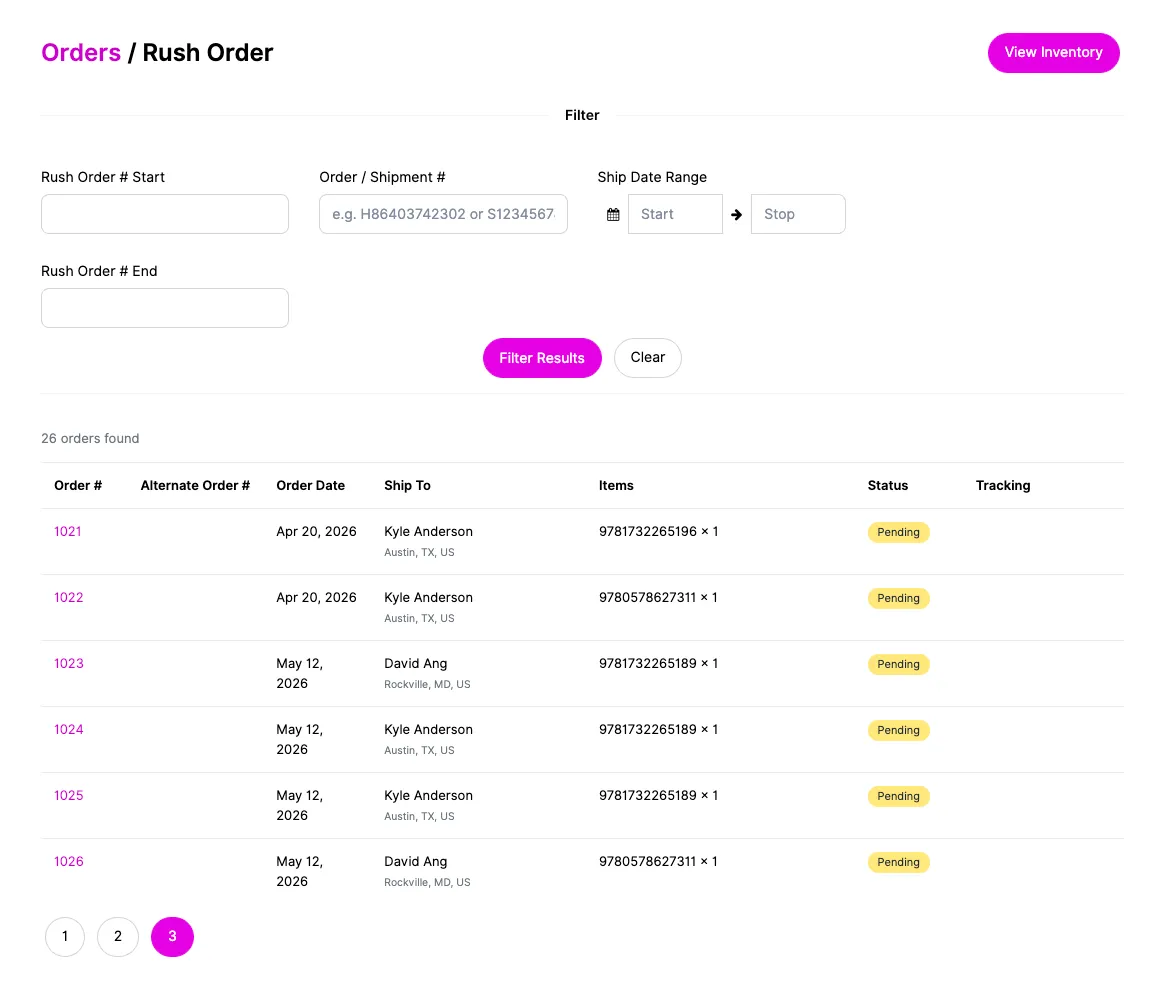Viewport: 1164px width, 982px height.
Task: Open order 1021
Action: (x=68, y=531)
